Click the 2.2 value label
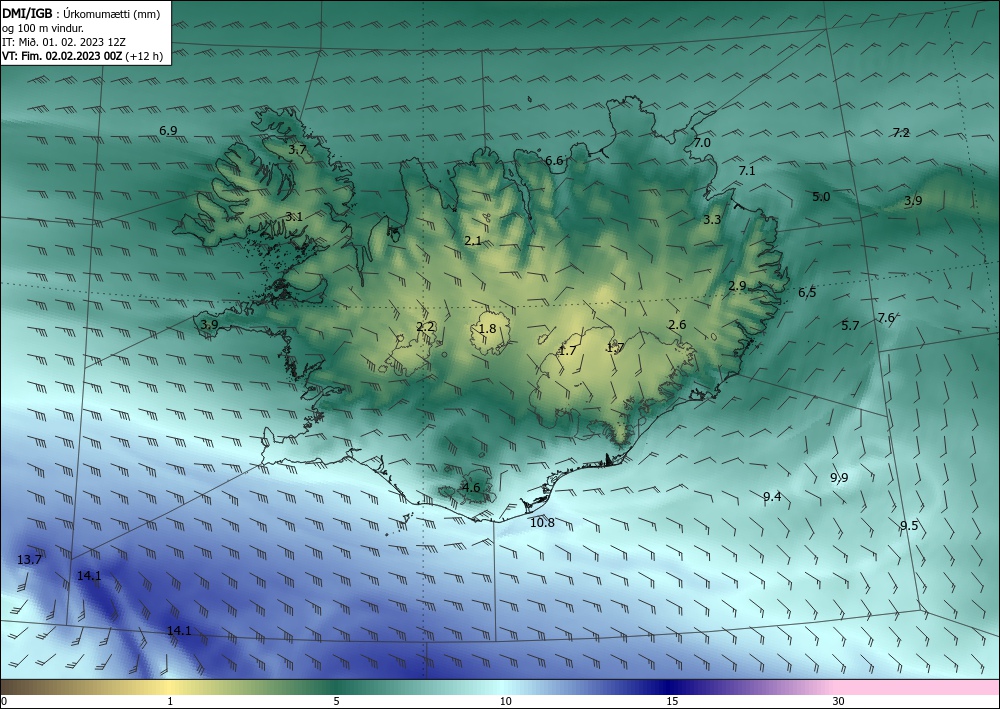 pyautogui.click(x=425, y=326)
